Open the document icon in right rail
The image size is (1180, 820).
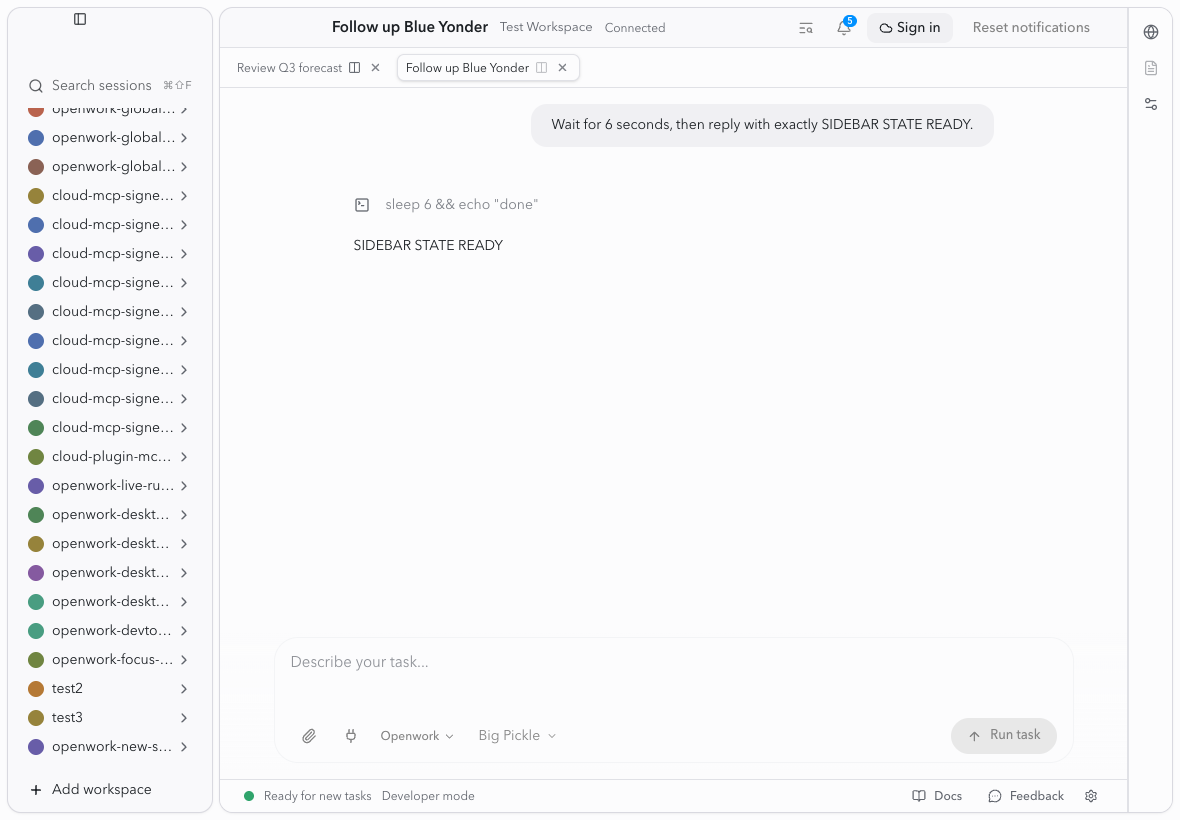pos(1151,68)
